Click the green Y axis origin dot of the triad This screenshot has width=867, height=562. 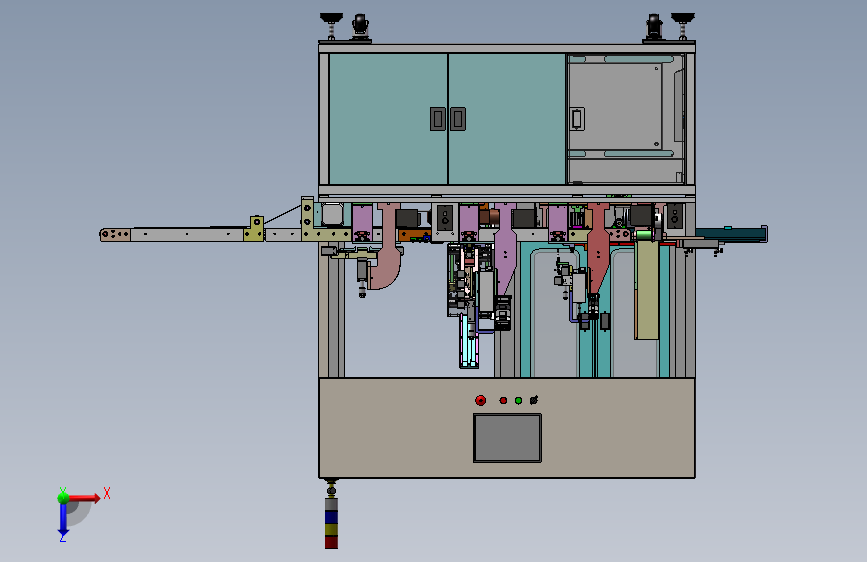point(63,497)
